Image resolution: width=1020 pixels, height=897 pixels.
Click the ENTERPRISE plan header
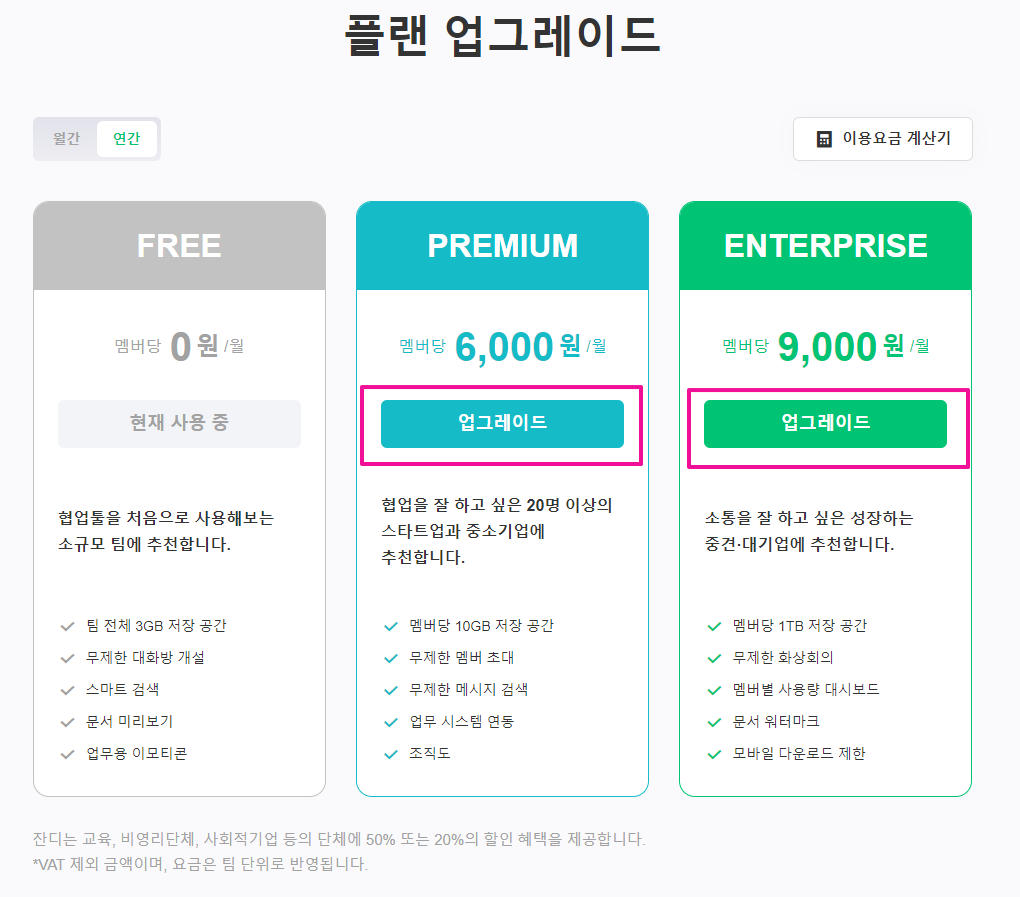pos(825,246)
